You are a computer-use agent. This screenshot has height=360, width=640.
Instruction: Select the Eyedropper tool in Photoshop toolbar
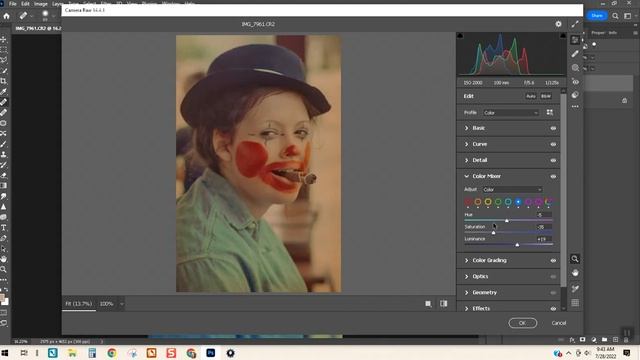coord(3,91)
